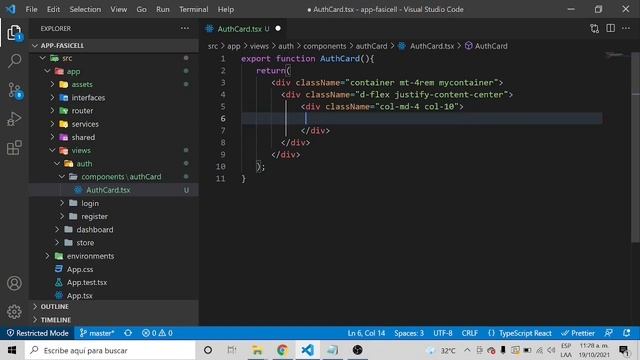The width and height of the screenshot is (640, 360).
Task: Collapse the auth folder
Action: click(58, 163)
